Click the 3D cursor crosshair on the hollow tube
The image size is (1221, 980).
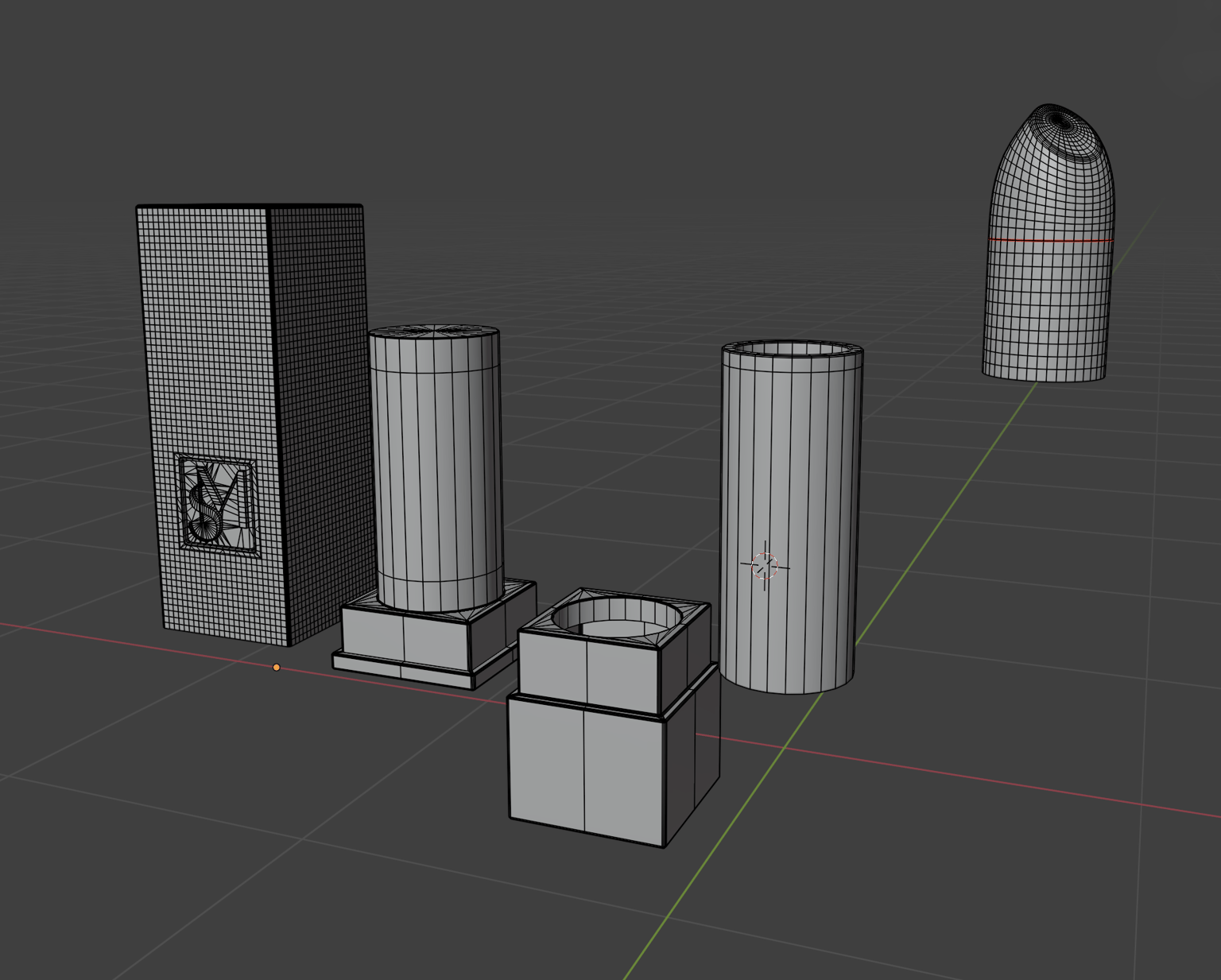tap(765, 566)
